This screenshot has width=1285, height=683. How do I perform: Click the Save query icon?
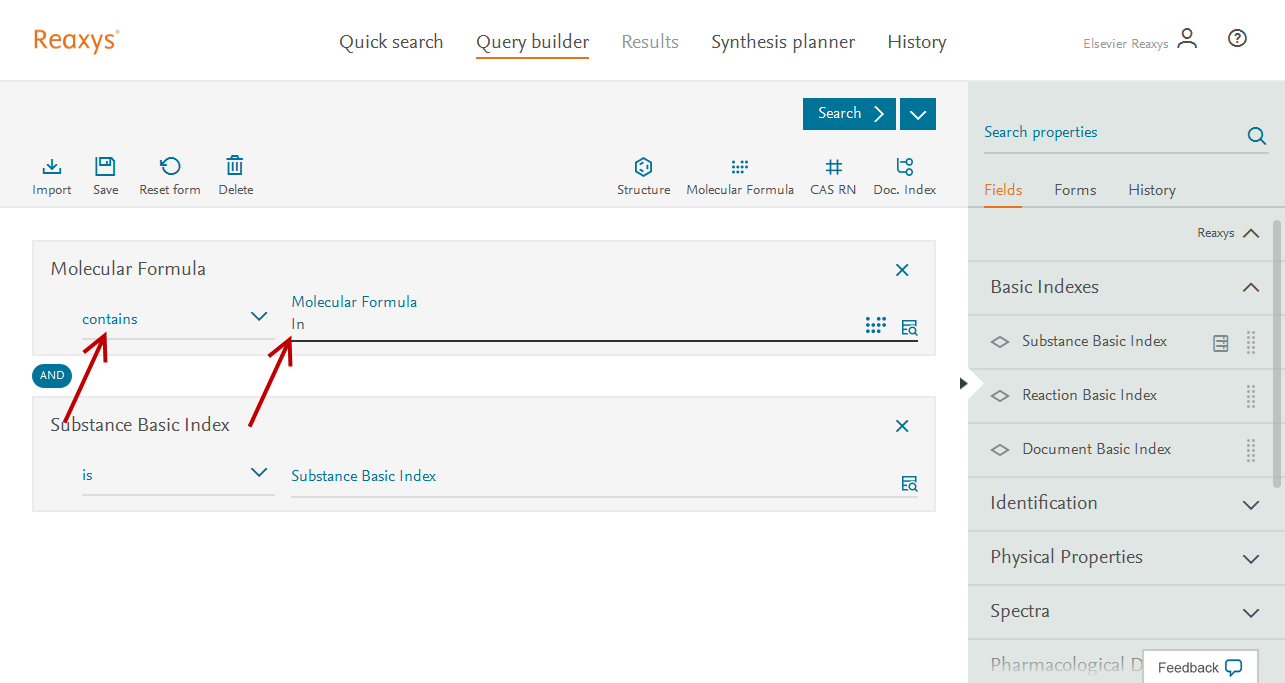point(105,167)
